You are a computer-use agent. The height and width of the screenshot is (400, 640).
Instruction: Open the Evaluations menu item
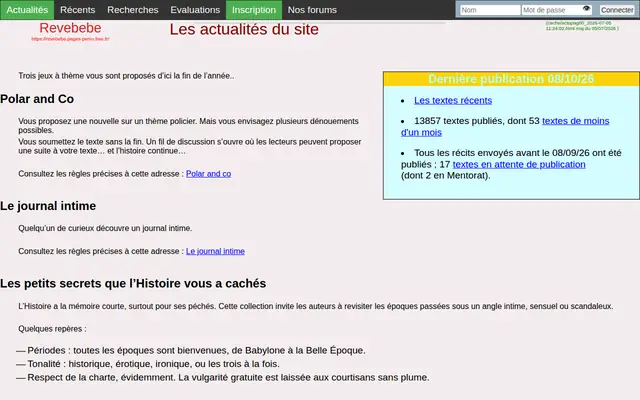195,10
